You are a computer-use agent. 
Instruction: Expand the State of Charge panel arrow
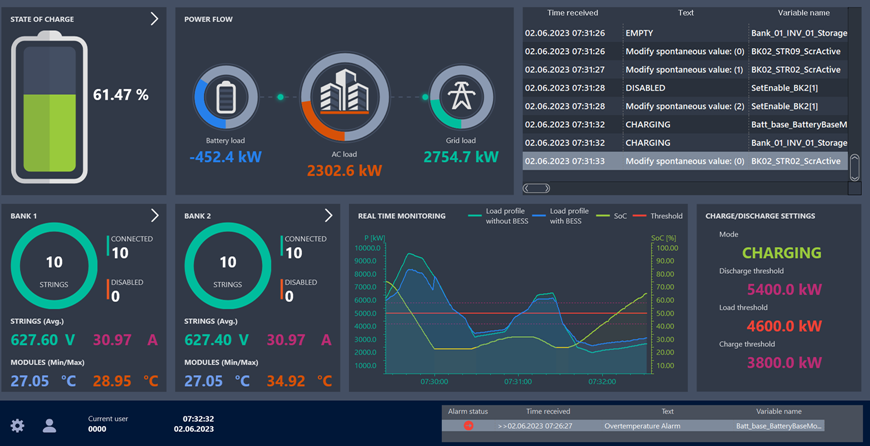pos(154,19)
